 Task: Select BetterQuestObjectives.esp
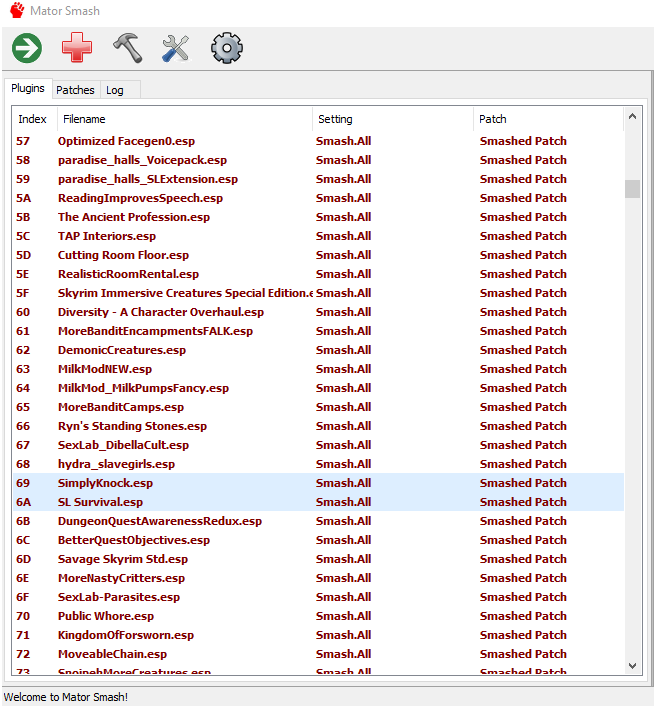coord(318,540)
